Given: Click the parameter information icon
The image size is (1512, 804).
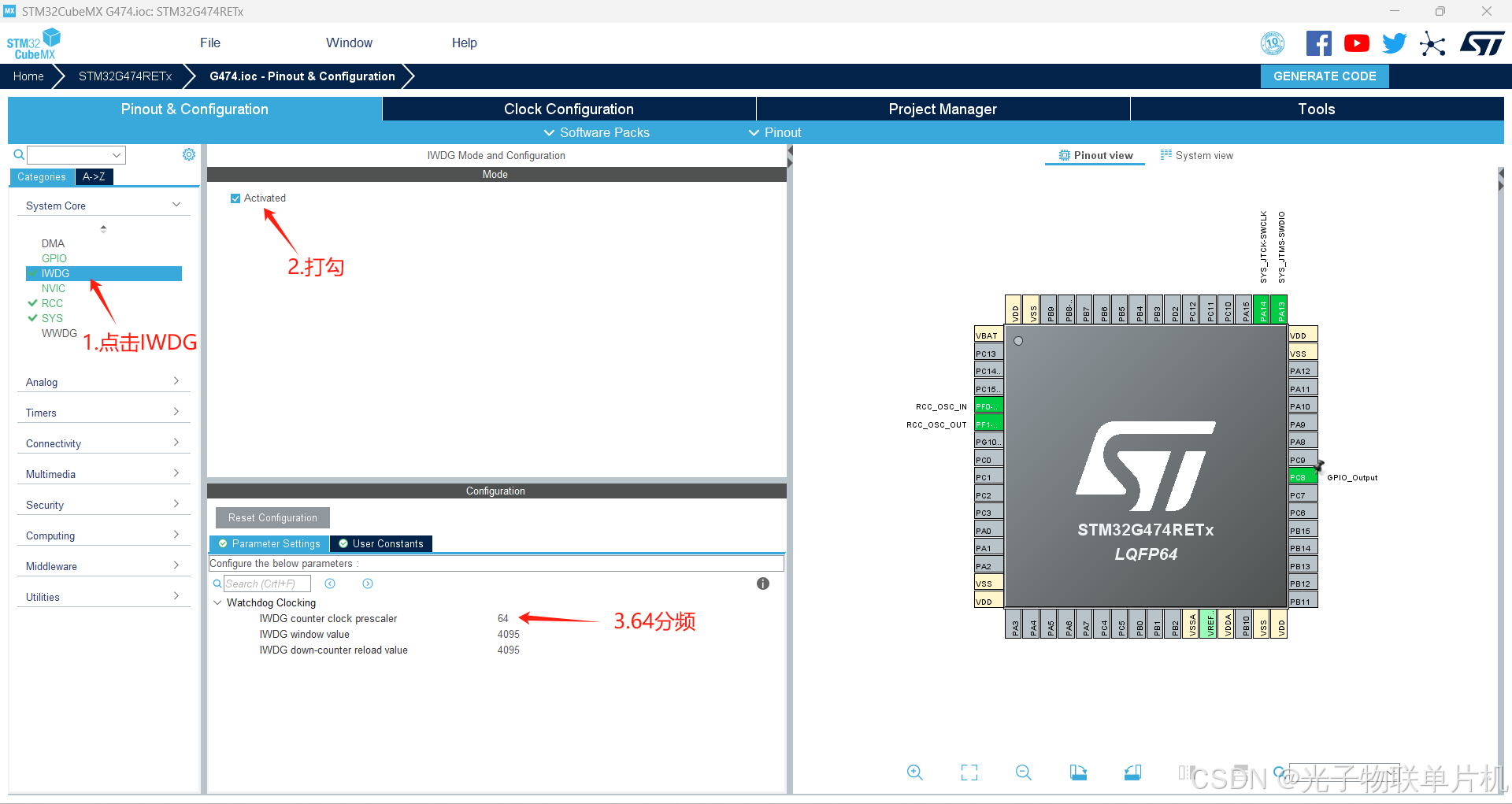Looking at the screenshot, I should (762, 584).
